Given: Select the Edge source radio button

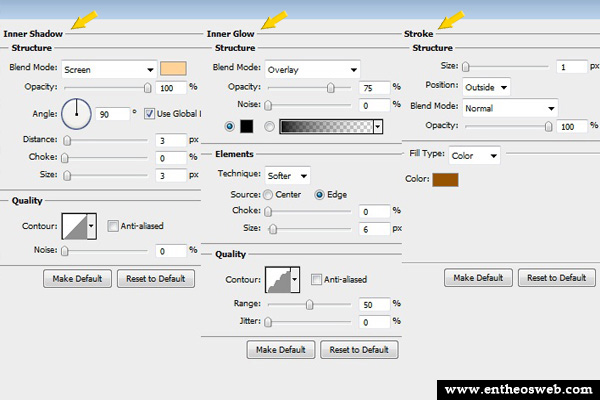Looking at the screenshot, I should click(321, 194).
